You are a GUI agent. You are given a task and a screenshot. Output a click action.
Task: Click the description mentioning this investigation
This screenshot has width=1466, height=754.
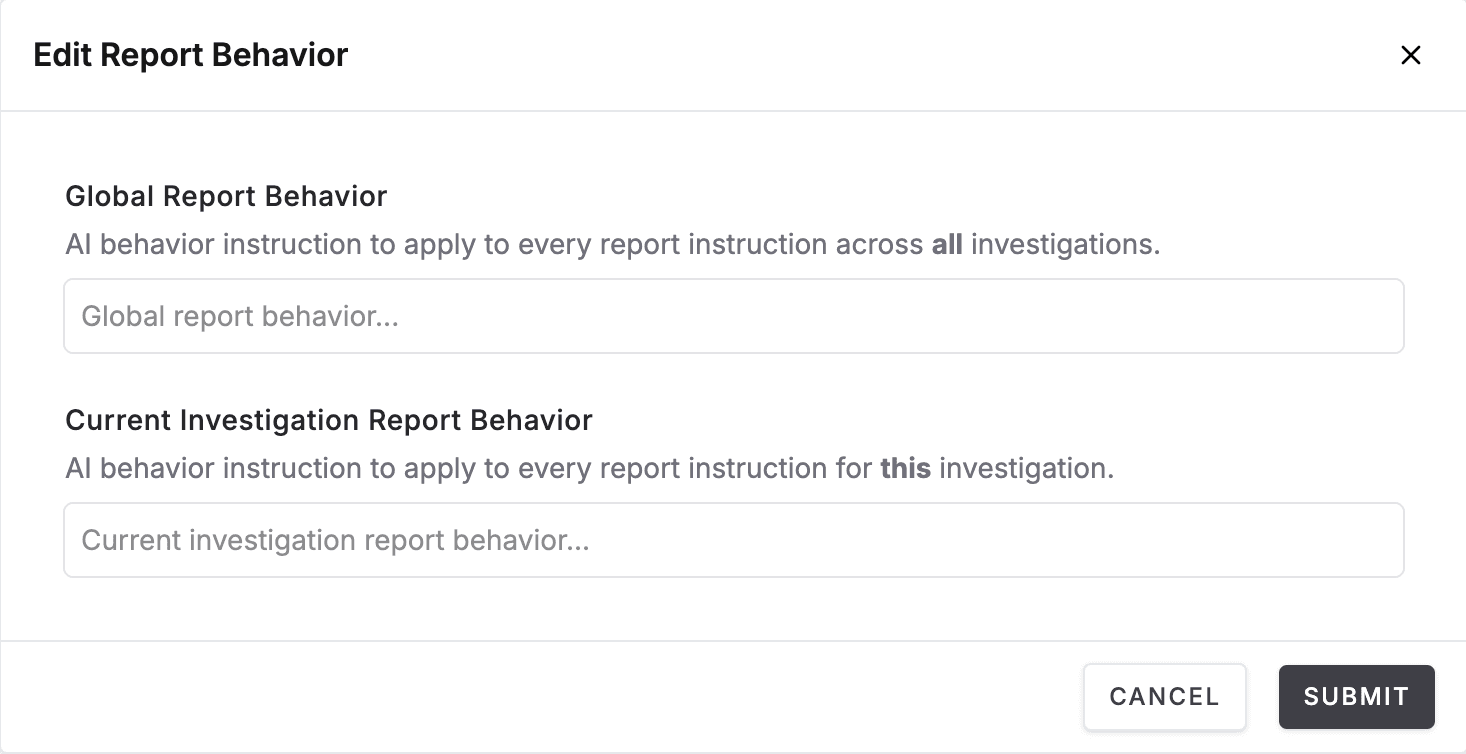(x=590, y=468)
